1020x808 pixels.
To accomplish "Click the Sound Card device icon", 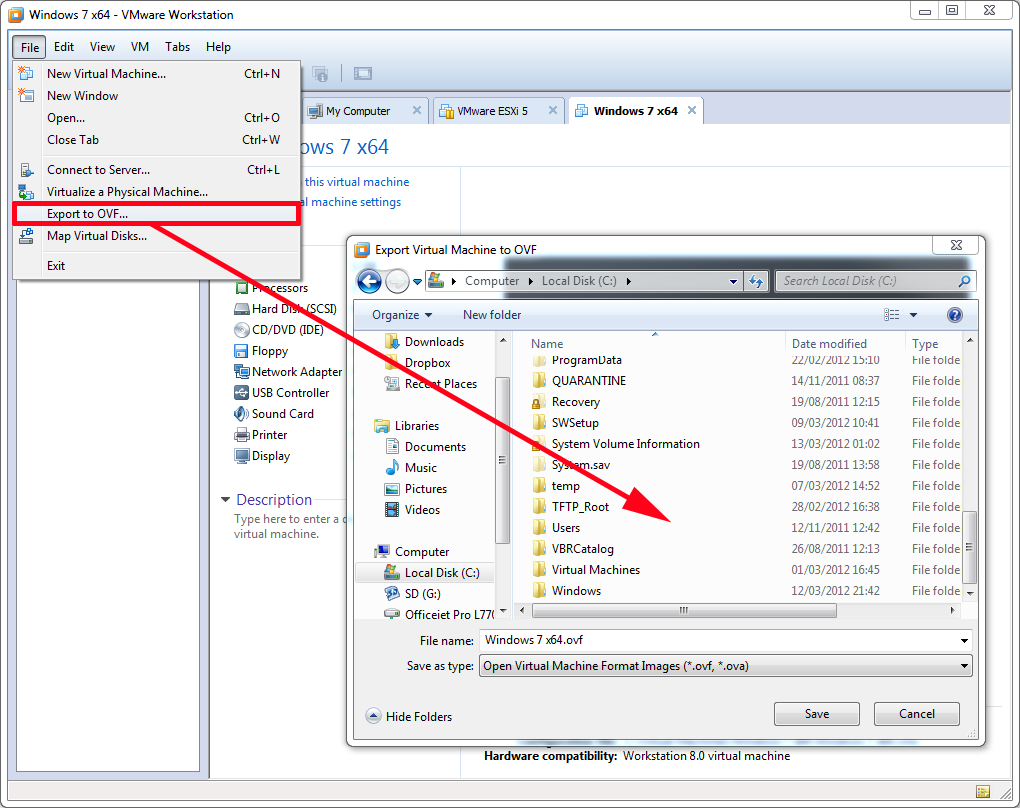I will [241, 414].
